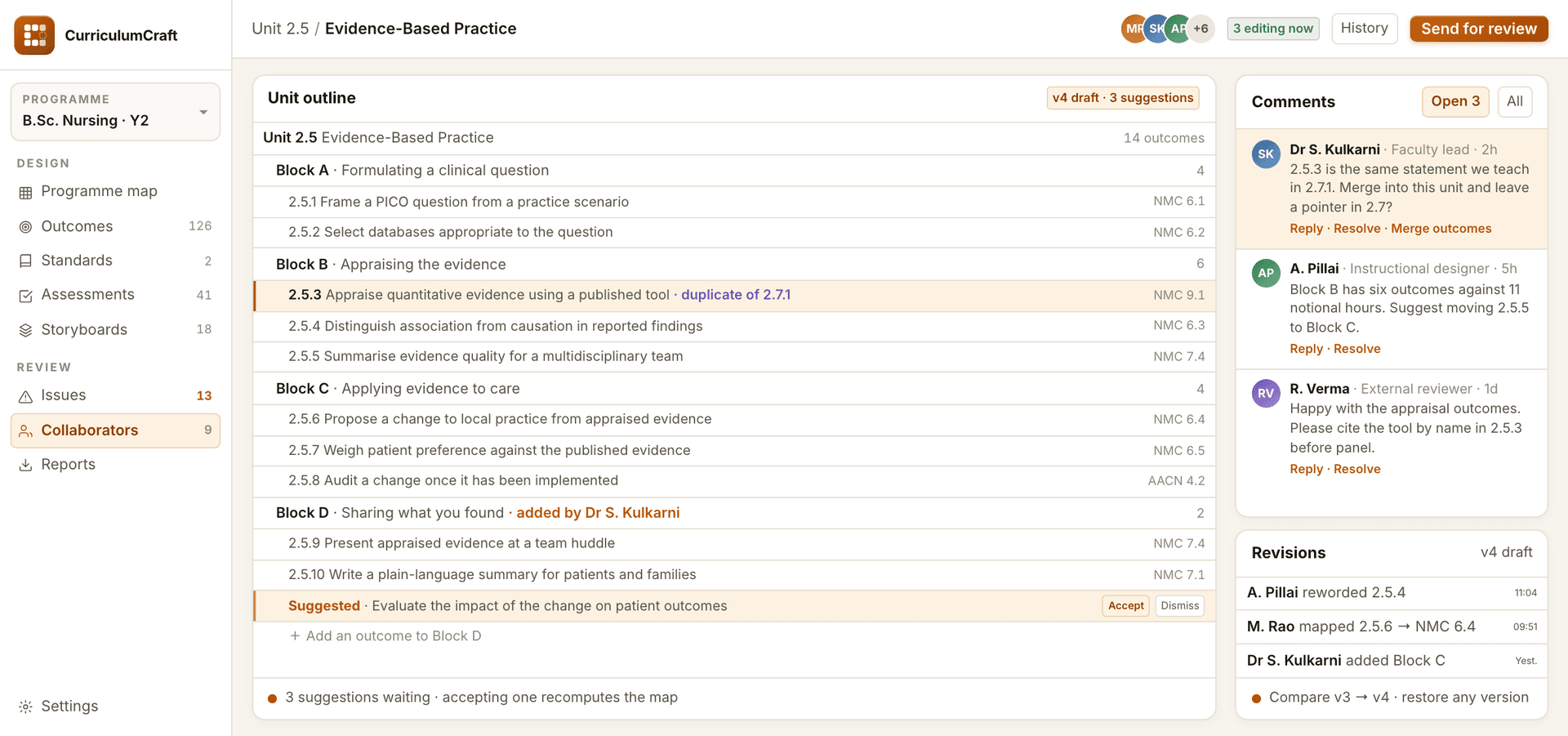Viewport: 1568px width, 736px height.
Task: Click Merge outcomes on Kulkarni's comment
Action: click(1441, 229)
